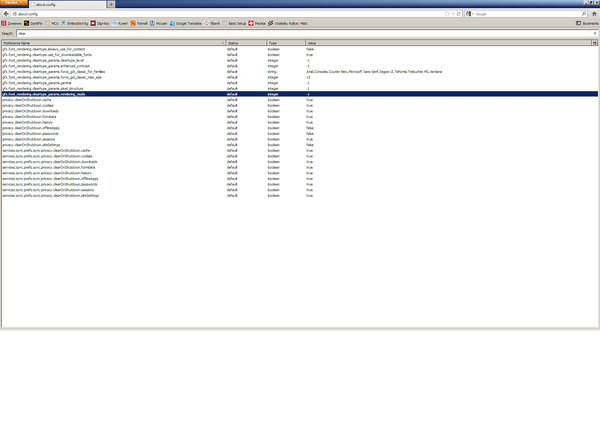Click the Google web search field
This screenshot has width=600, height=428.
pyautogui.click(x=528, y=14)
